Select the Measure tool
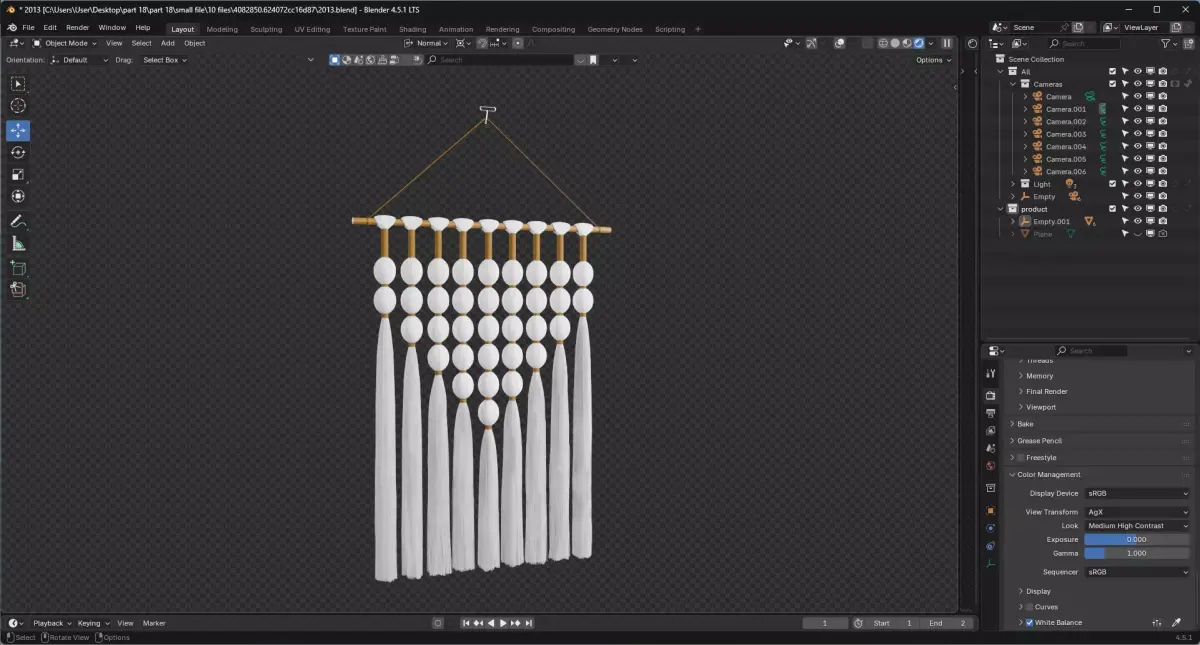This screenshot has height=645, width=1200. tap(18, 243)
